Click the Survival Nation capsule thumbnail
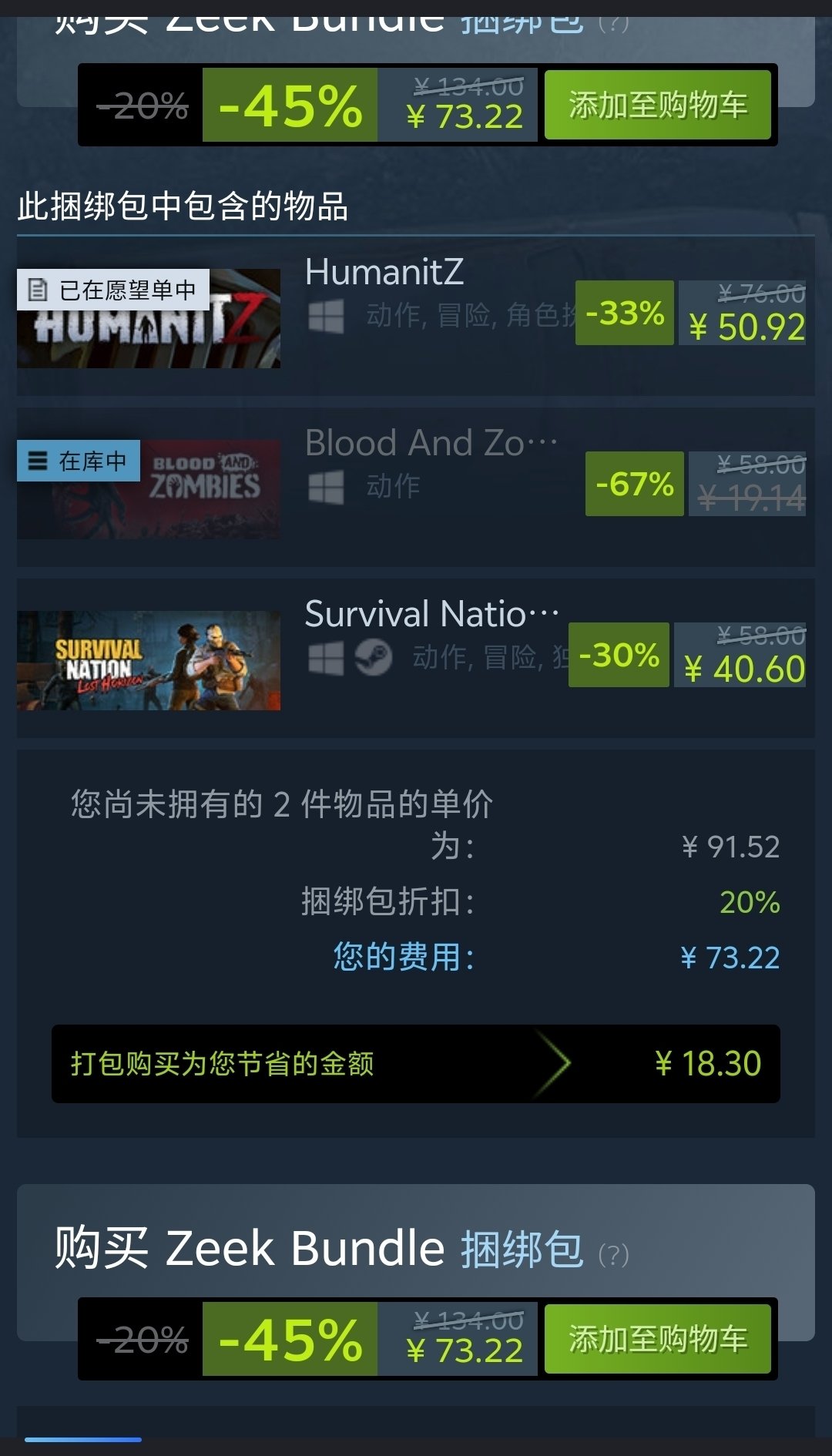The image size is (832, 1456). pos(149,660)
